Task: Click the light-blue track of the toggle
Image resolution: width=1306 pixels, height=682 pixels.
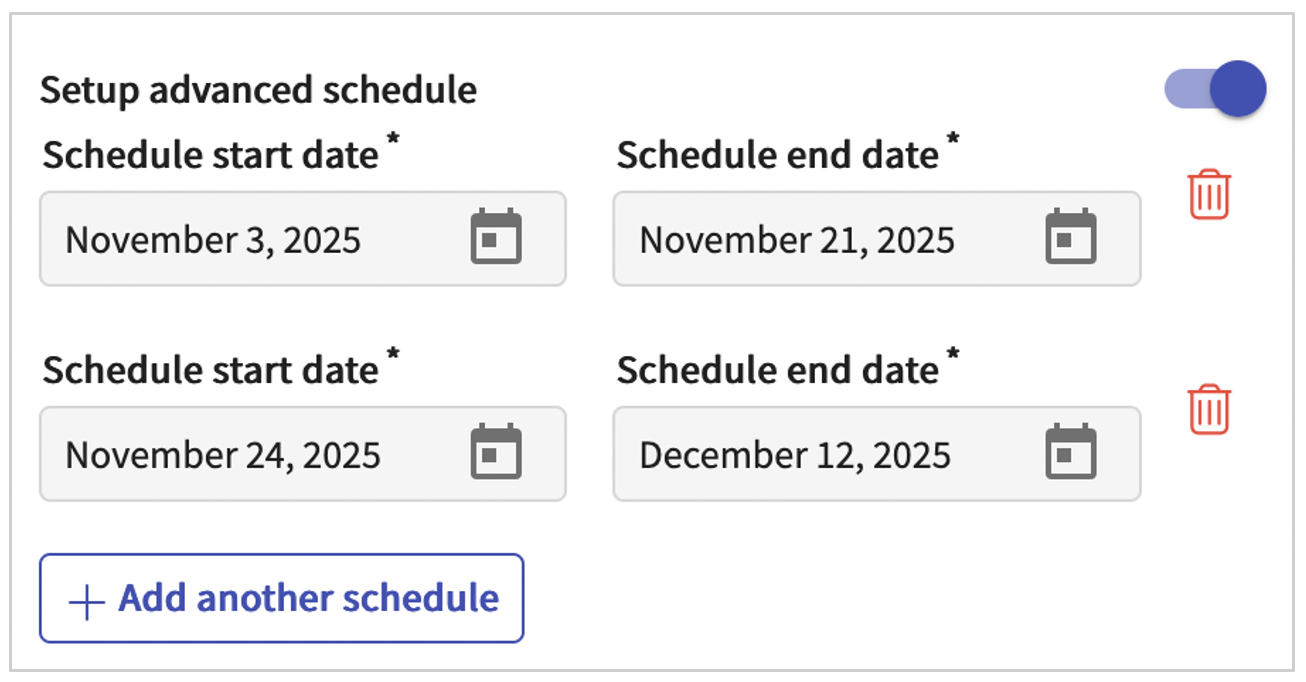Action: click(x=1183, y=89)
